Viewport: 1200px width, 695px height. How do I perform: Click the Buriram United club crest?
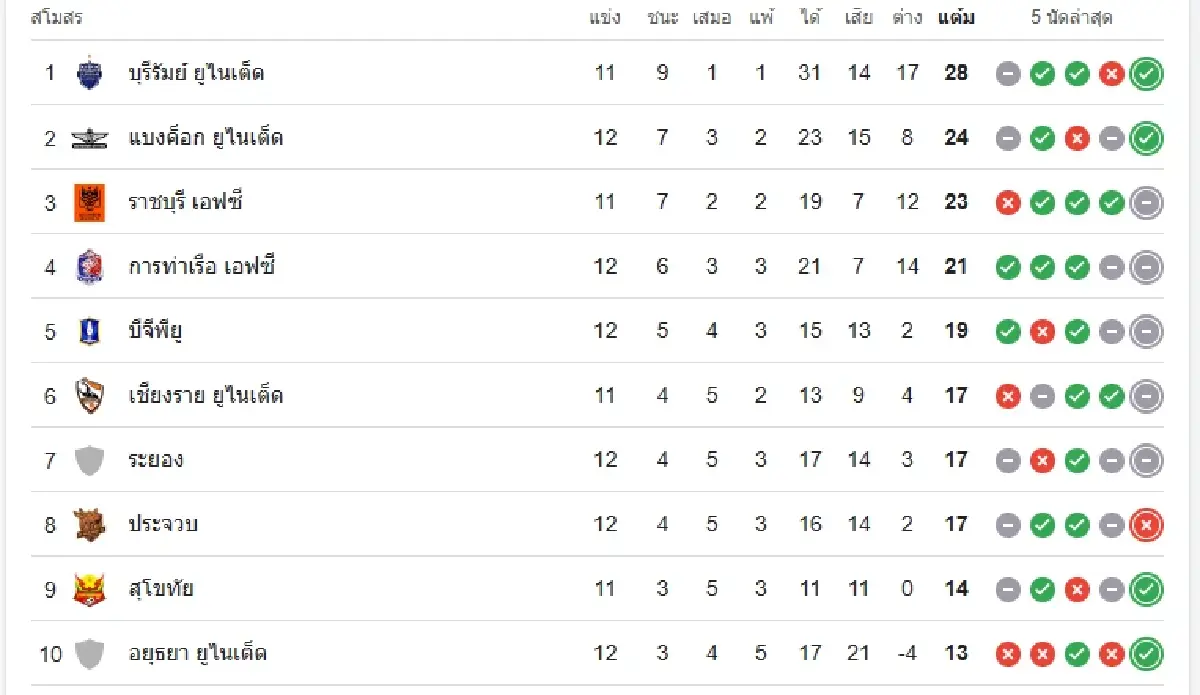point(89,73)
